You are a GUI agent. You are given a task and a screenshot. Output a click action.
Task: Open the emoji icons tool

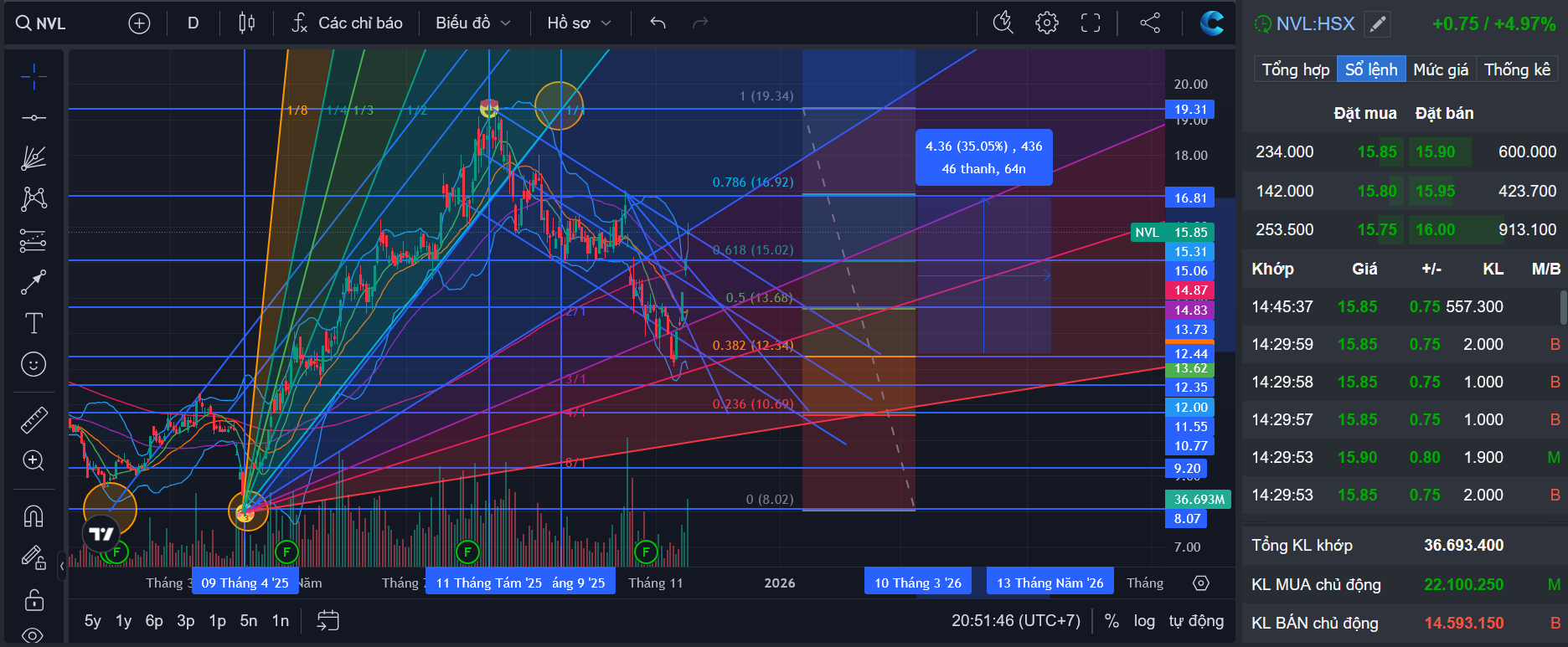pos(34,365)
